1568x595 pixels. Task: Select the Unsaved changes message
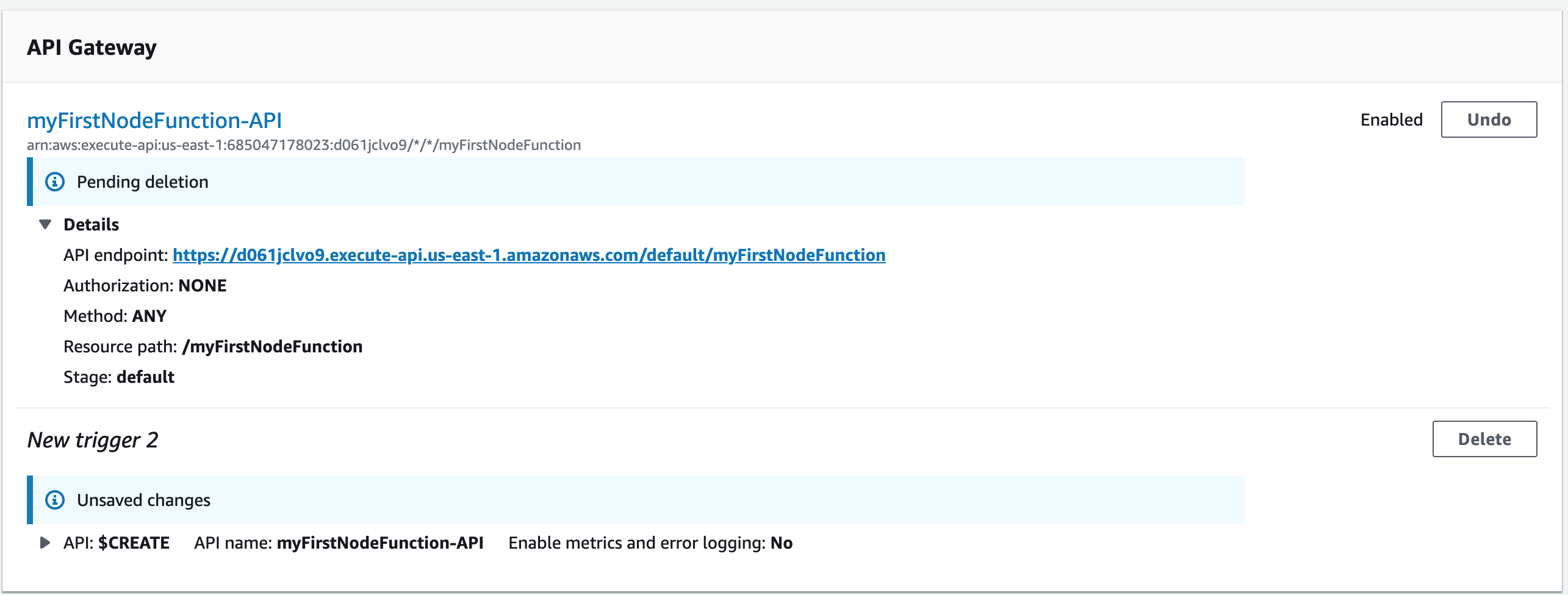143,500
